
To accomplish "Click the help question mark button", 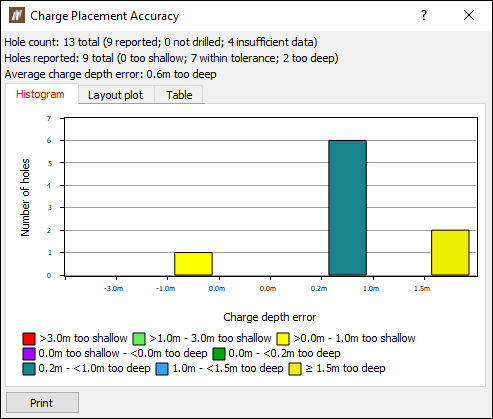I will tap(423, 15).
